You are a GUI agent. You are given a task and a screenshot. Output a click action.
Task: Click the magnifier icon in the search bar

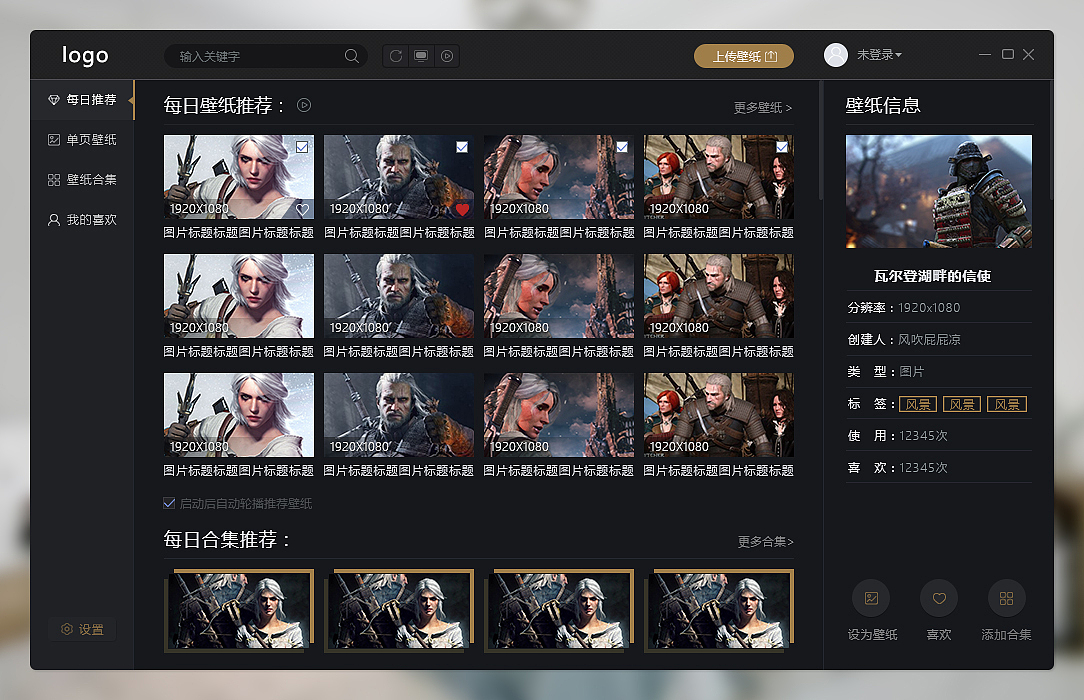(351, 56)
